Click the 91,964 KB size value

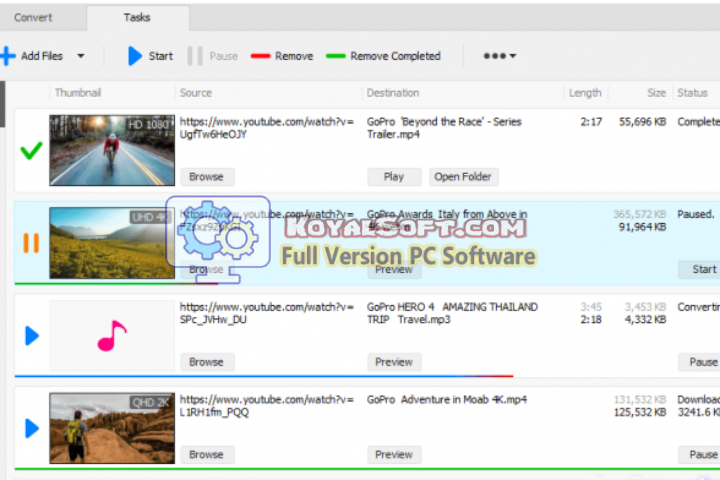tap(642, 227)
